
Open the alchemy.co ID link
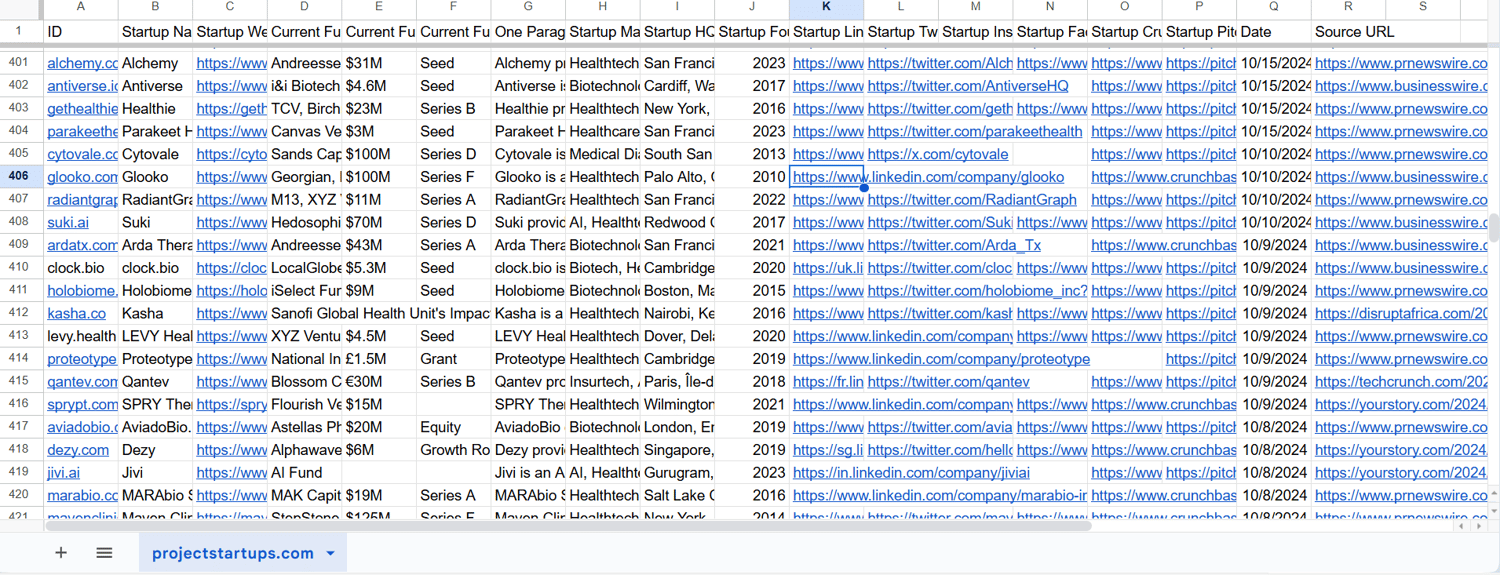(82, 63)
